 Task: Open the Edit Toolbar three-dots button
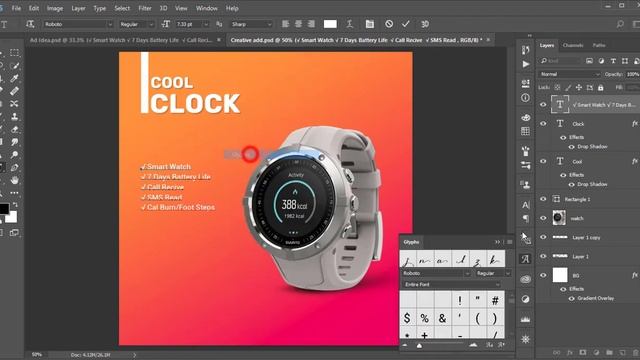14,193
